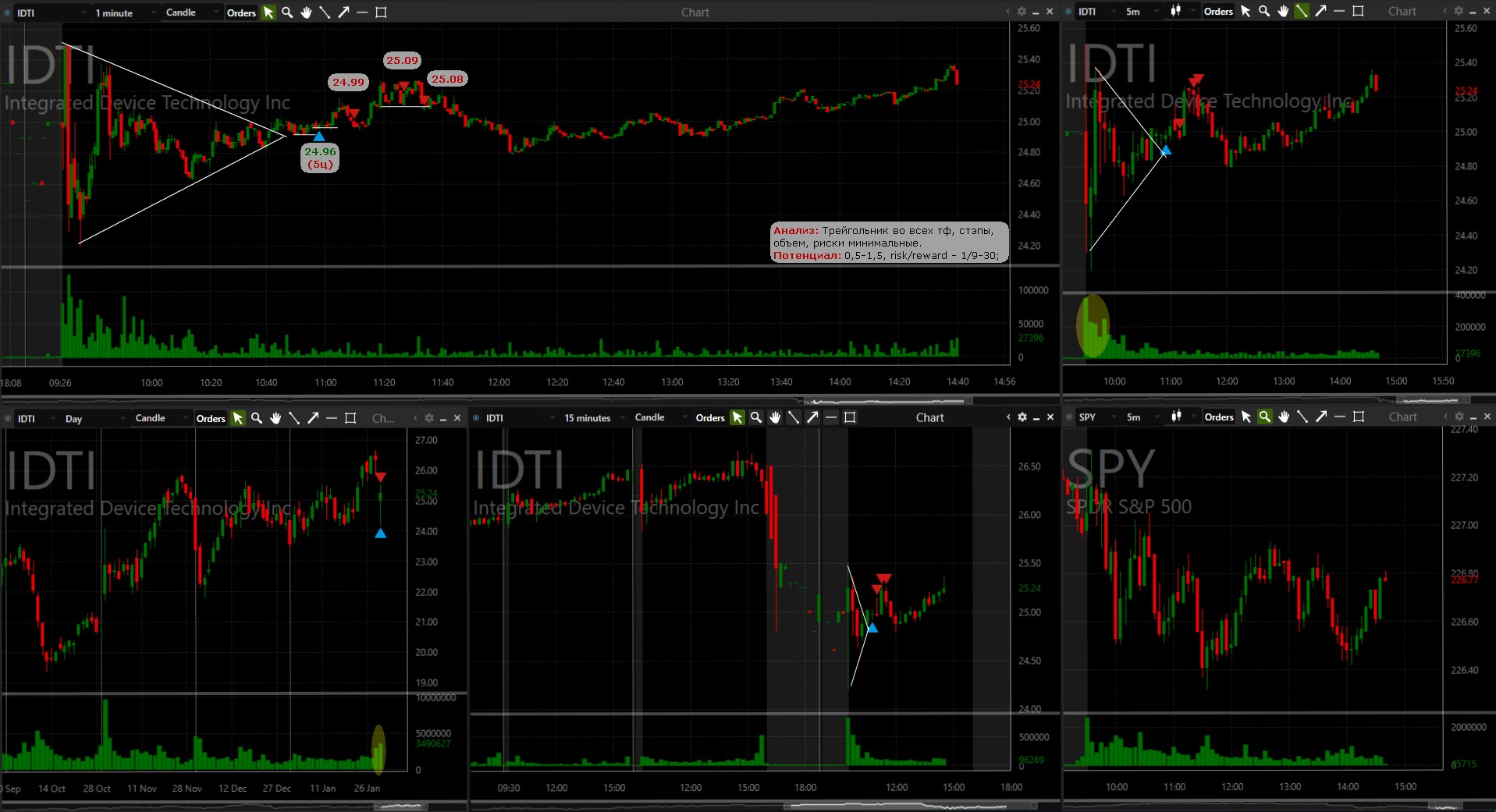Screen dimensions: 1496x812
Task: Choose the line tool in Day chart
Action: click(294, 418)
